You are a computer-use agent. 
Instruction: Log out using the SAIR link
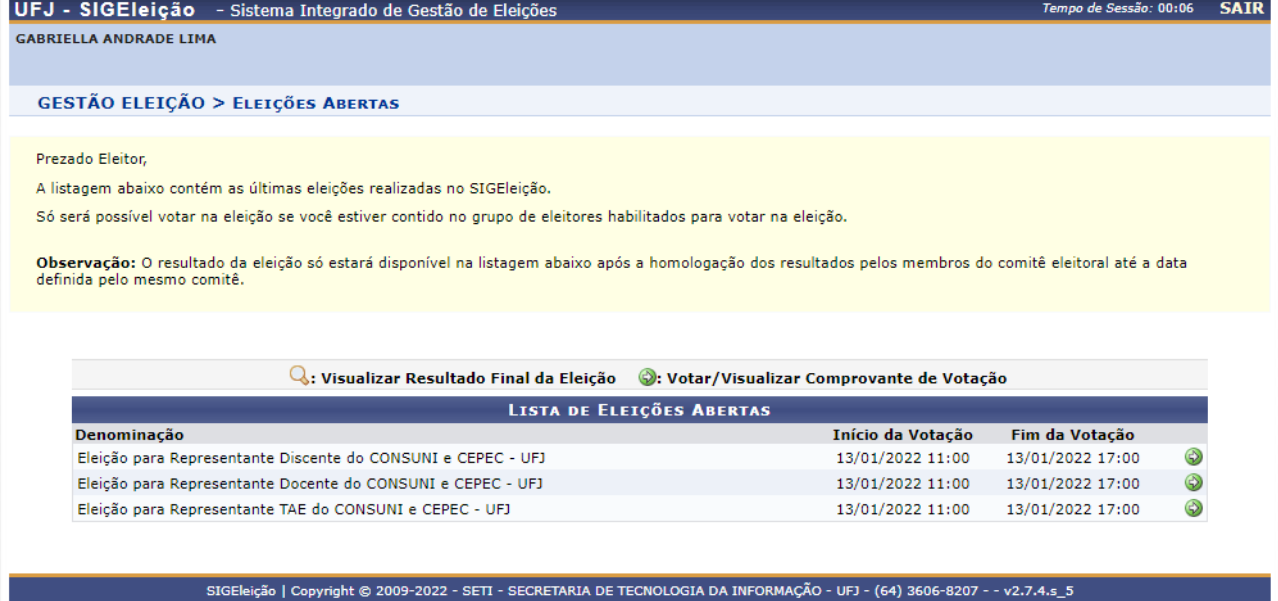click(1241, 9)
